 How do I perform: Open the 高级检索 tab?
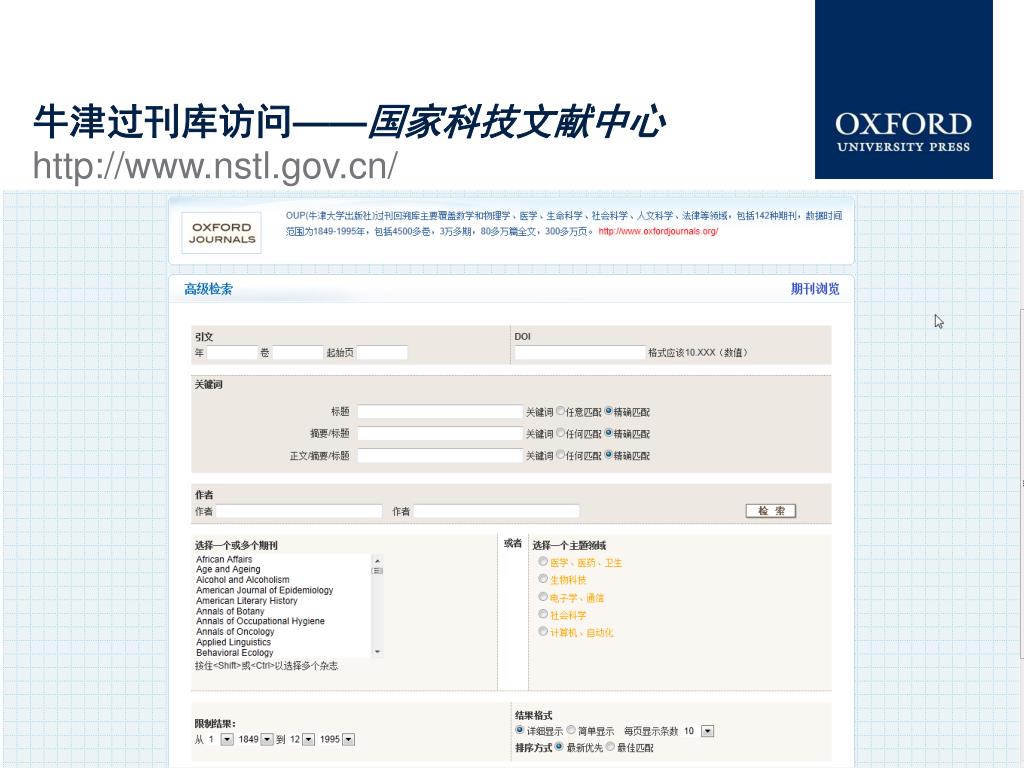coord(208,289)
